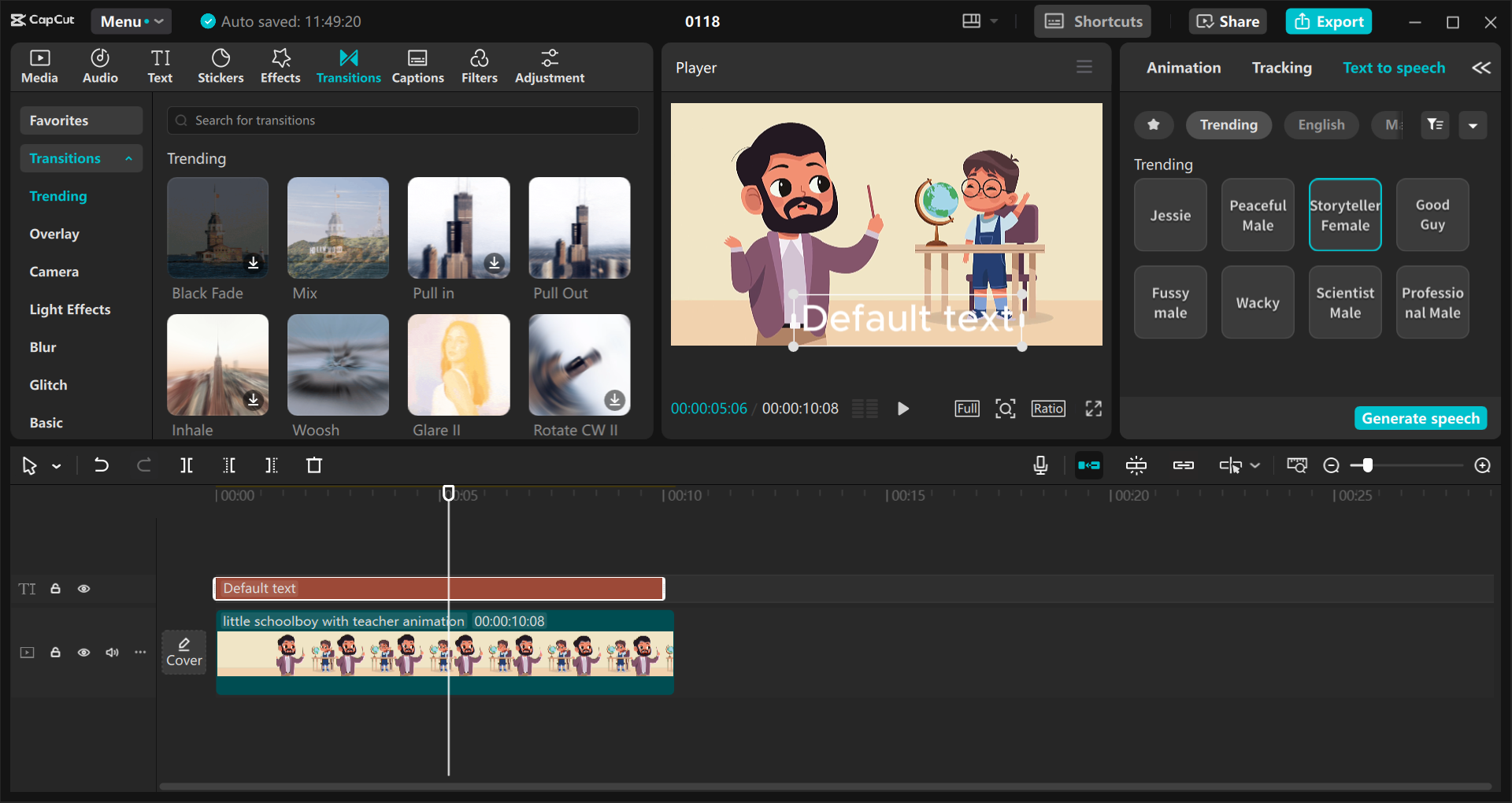Toggle Auto Ripple in the timeline toolbar

1088,465
